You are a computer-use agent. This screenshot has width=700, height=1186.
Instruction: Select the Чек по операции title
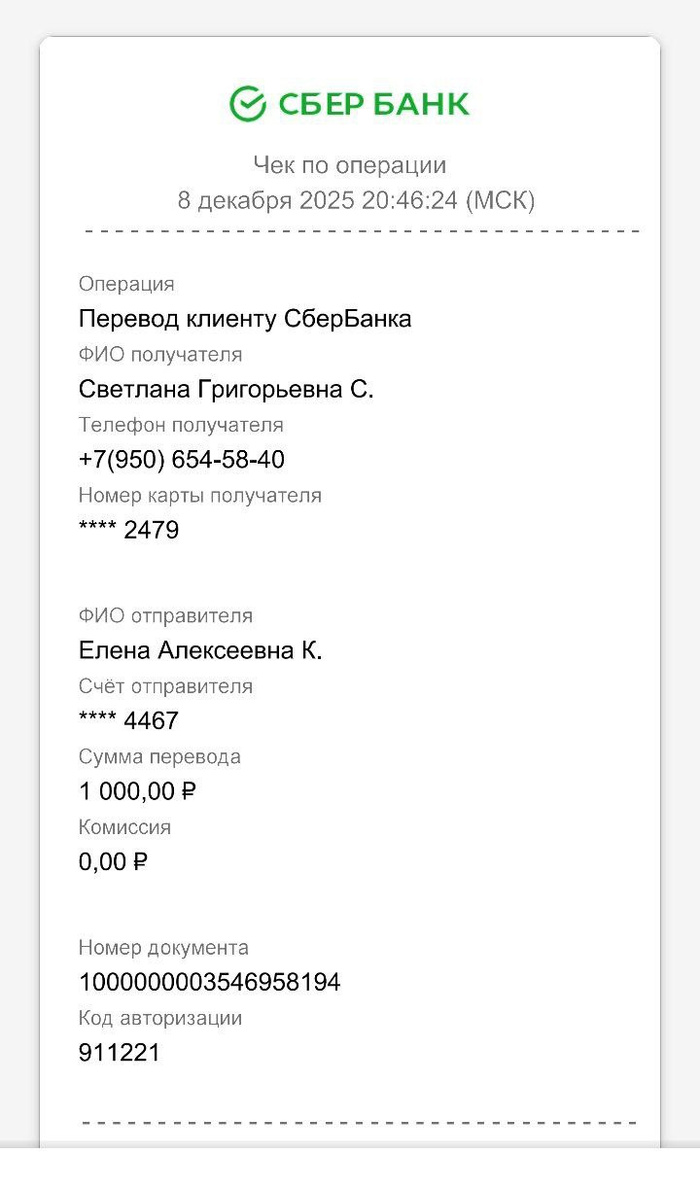tap(349, 165)
